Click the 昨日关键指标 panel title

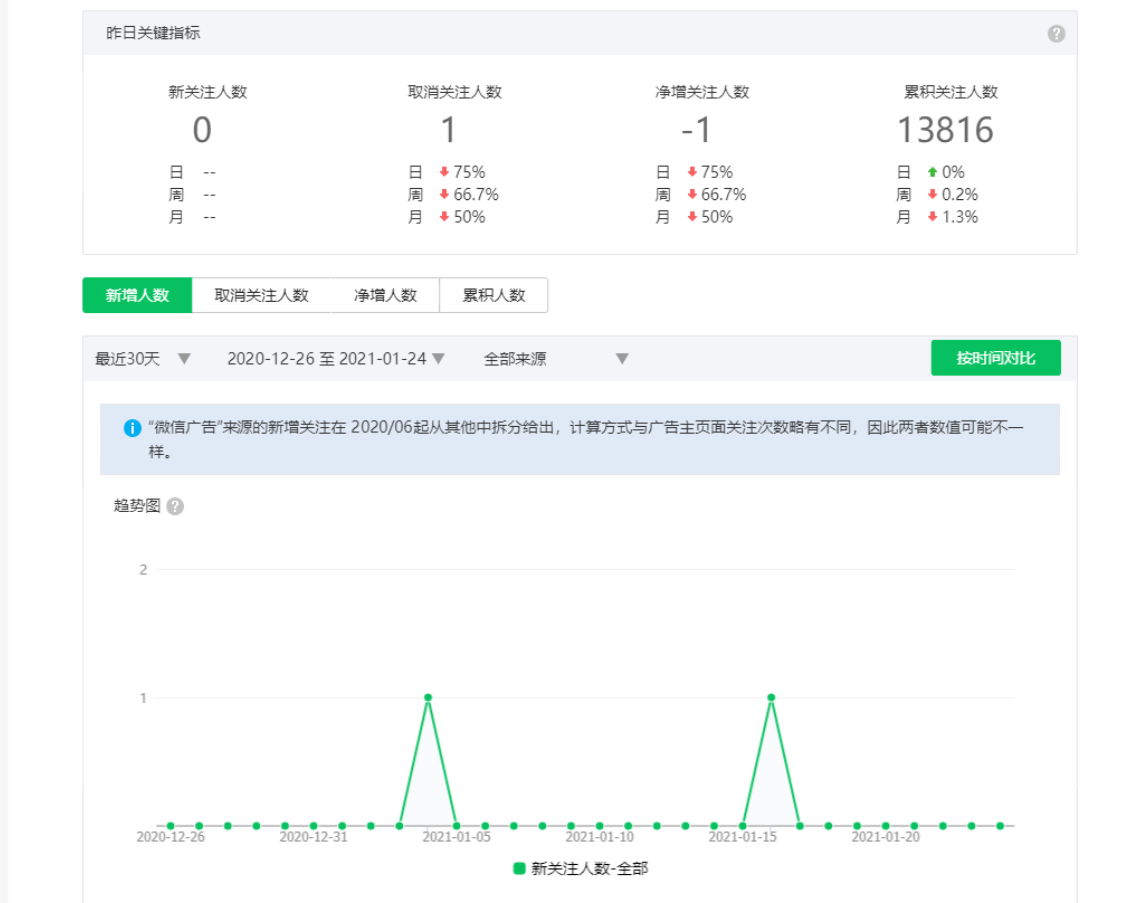coord(153,32)
